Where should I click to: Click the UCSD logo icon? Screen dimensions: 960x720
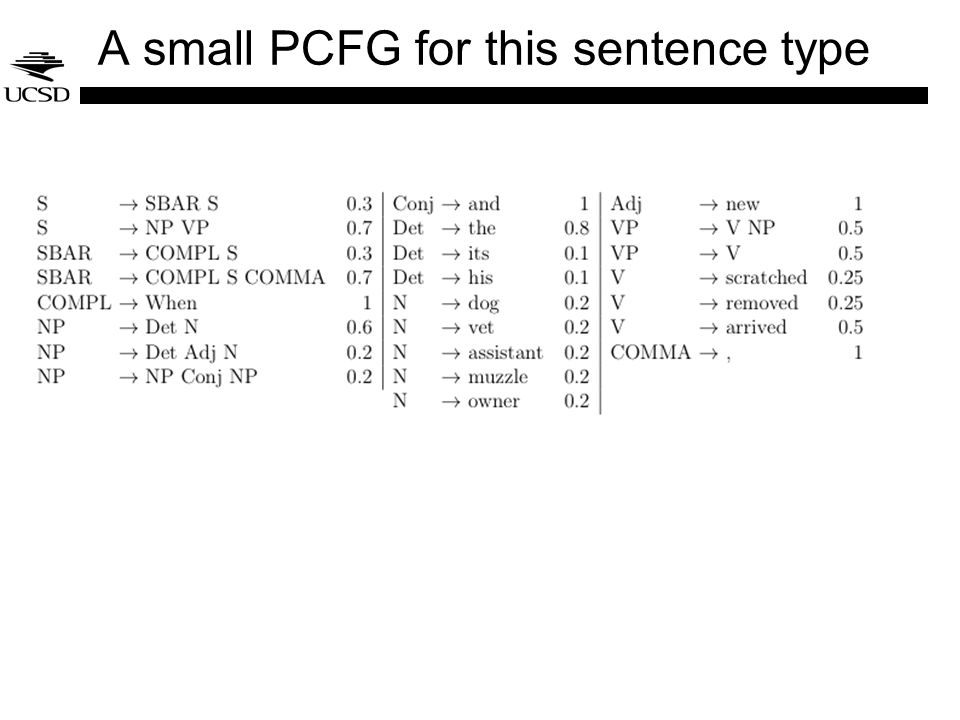pyautogui.click(x=37, y=77)
